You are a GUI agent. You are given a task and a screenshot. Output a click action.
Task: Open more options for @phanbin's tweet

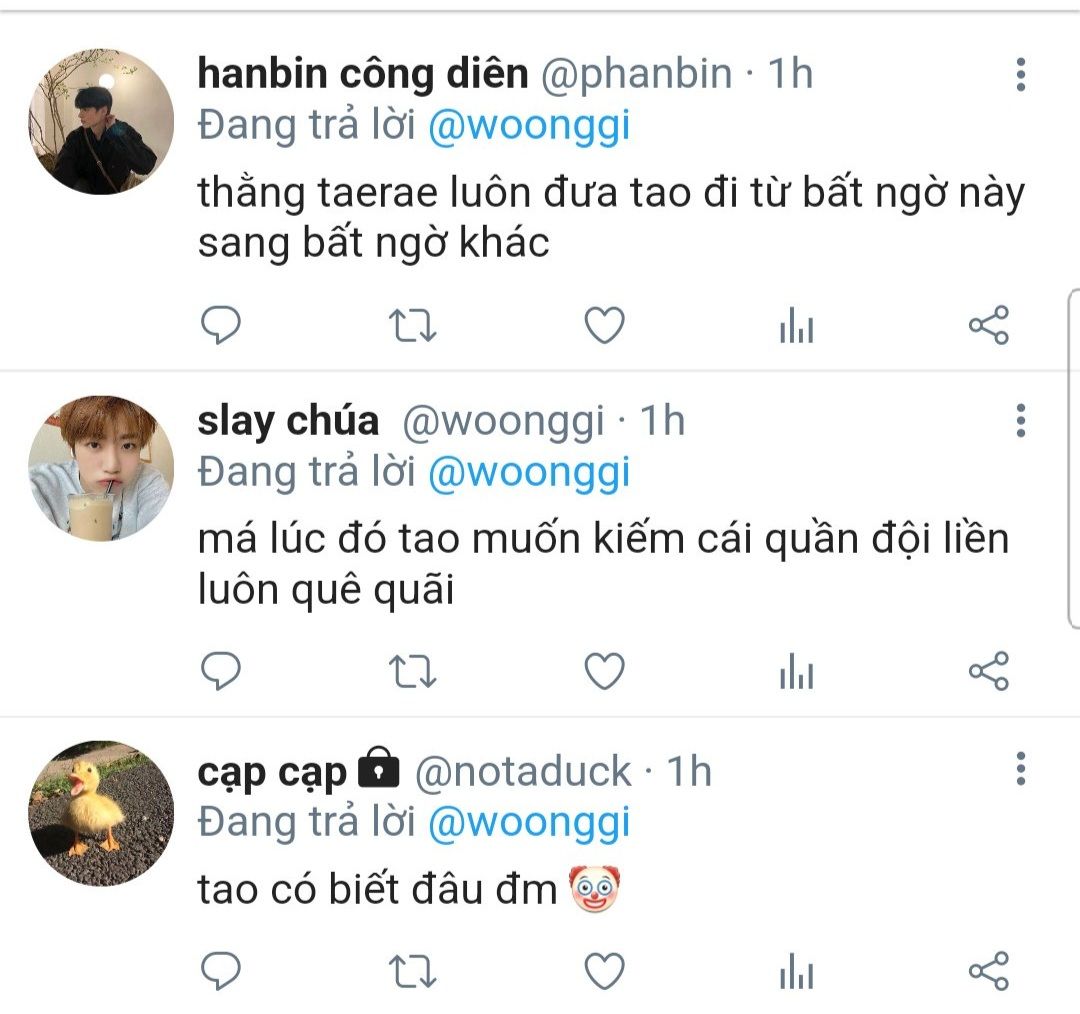(x=1021, y=74)
